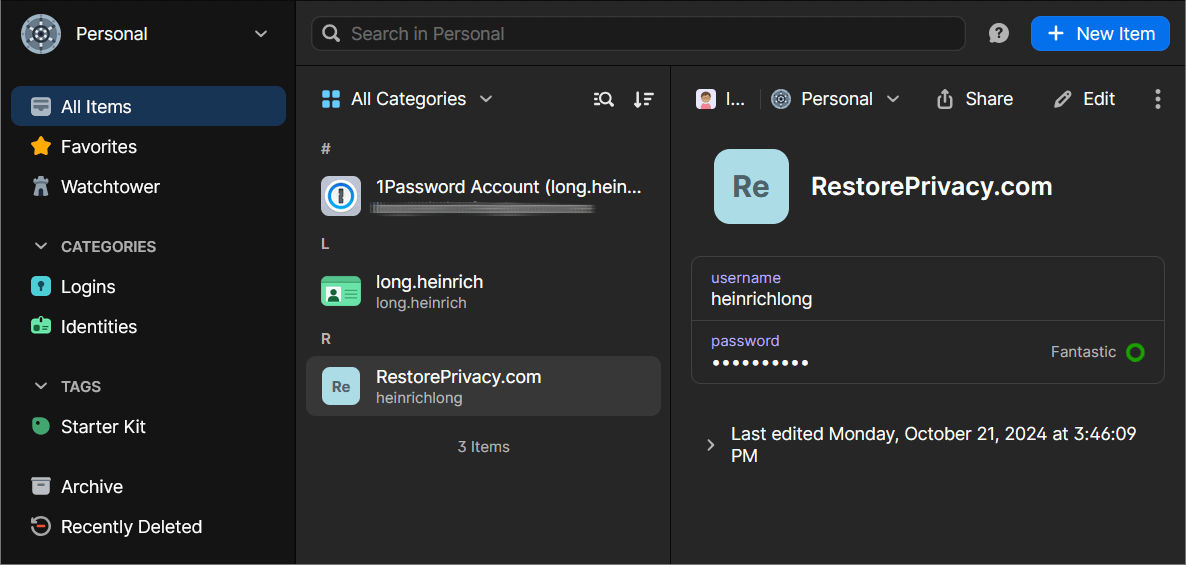
Task: Collapse the TAGS section
Action: click(x=41, y=386)
